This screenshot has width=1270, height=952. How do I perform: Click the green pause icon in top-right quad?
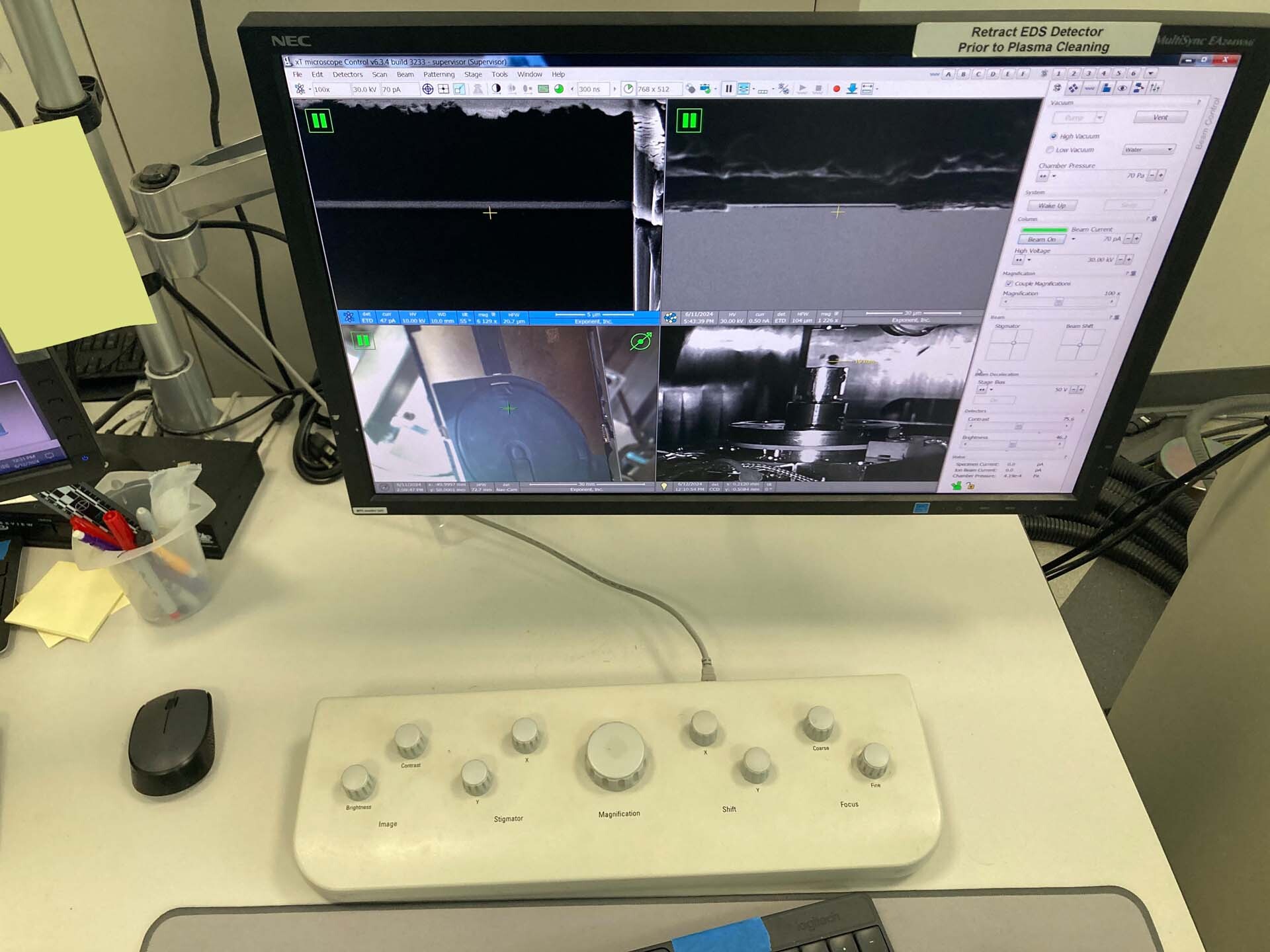(689, 120)
